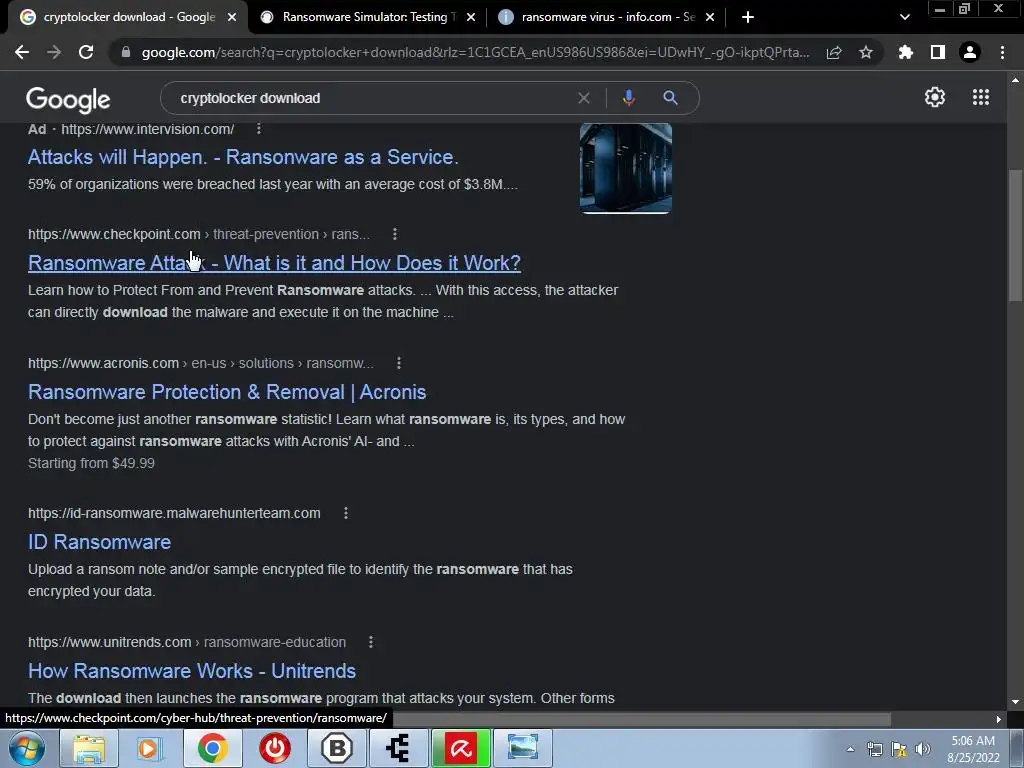Close the cryptolocker download tab
This screenshot has height=768, width=1024.
tap(232, 17)
